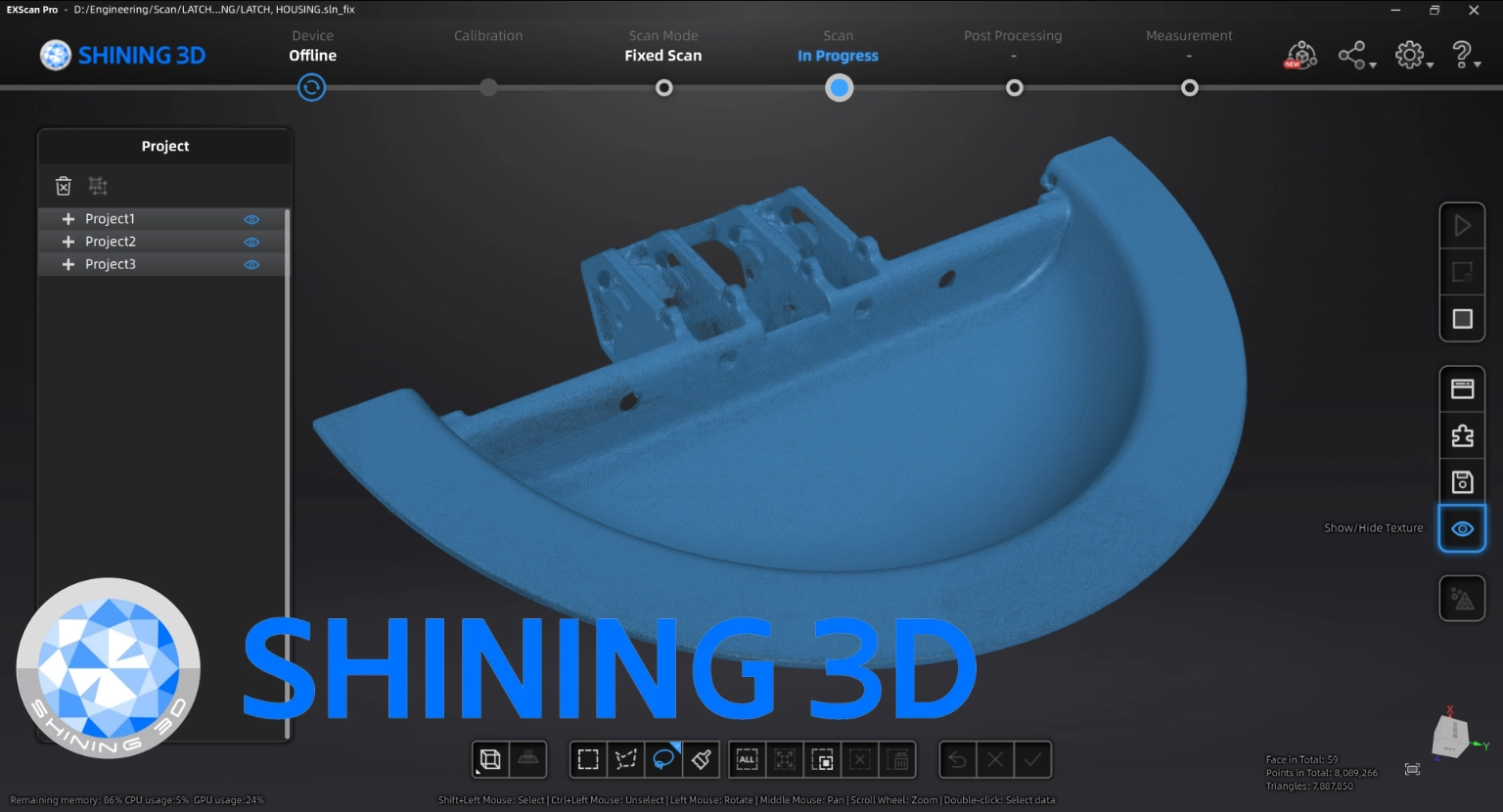The width and height of the screenshot is (1503, 812).
Task: Click the orientation cube in the viewport corner
Action: [1449, 736]
